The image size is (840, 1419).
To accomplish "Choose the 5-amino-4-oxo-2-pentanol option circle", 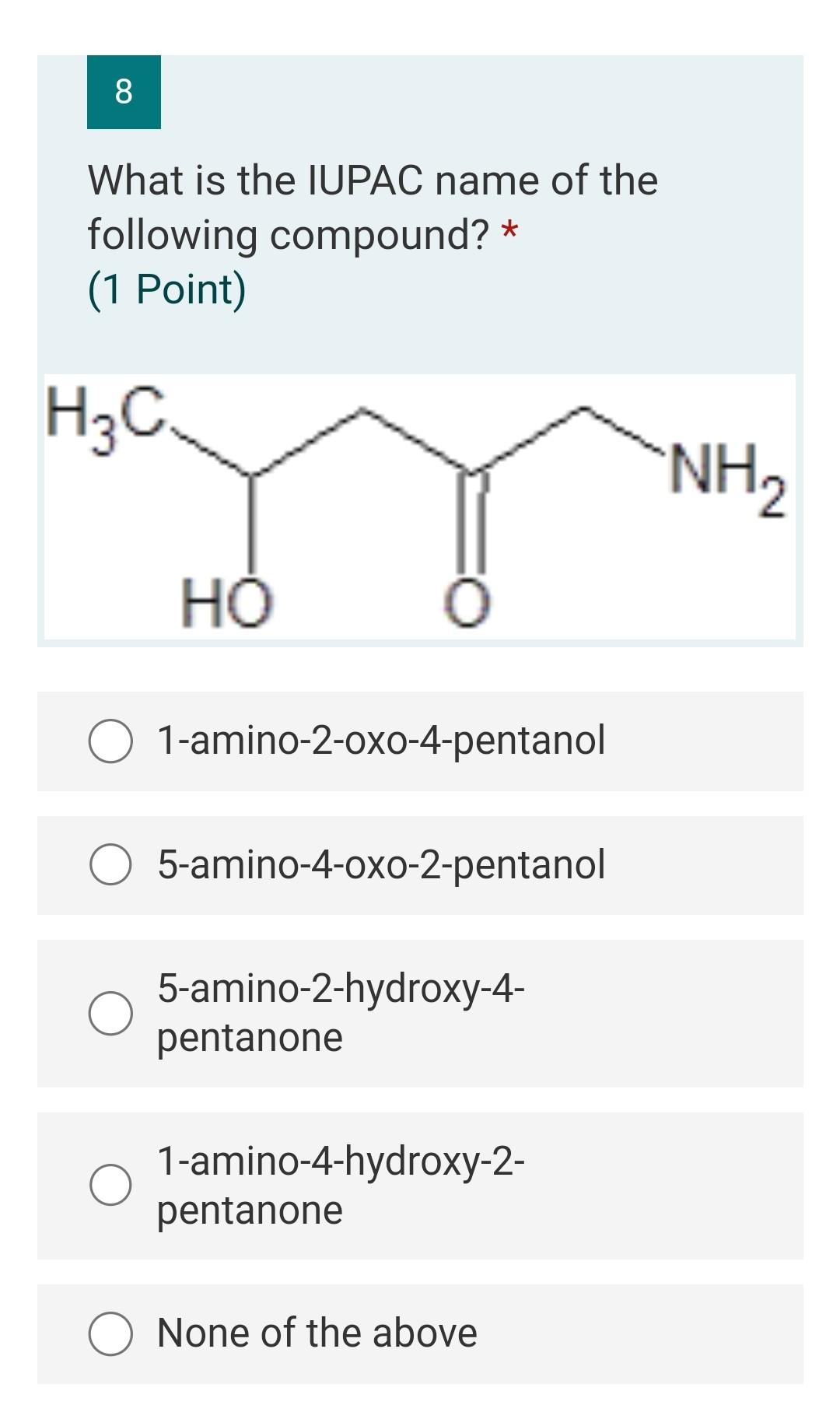I will coord(110,864).
